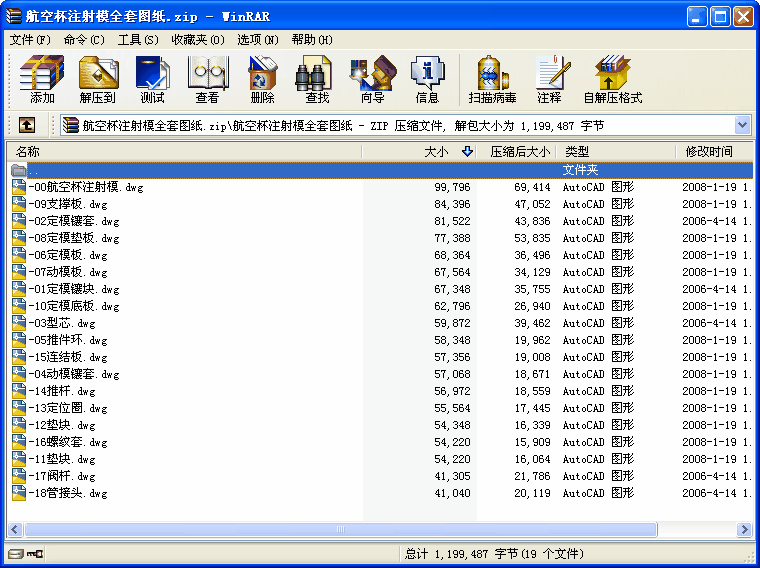
Task: Sort by the 大小 column header
Action: (x=436, y=152)
